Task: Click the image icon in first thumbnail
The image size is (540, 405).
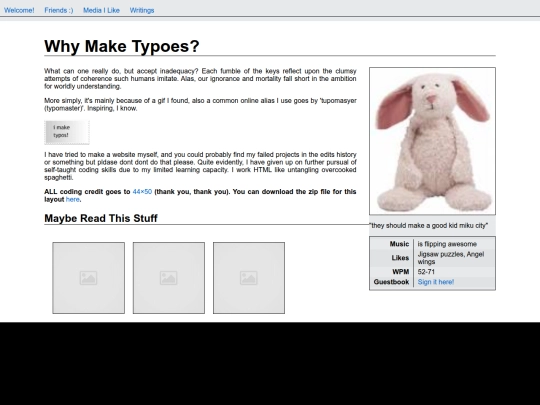Action: (x=89, y=278)
